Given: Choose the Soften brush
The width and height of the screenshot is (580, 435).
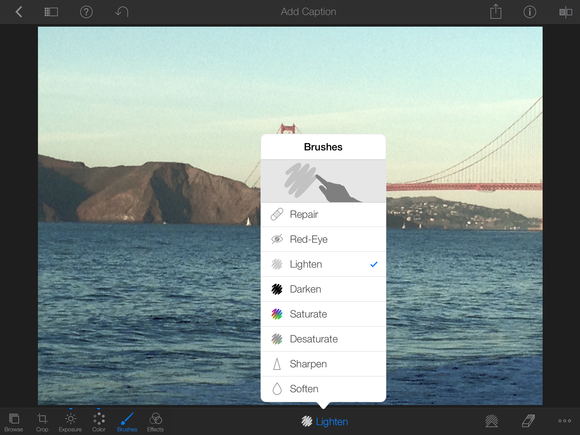Looking at the screenshot, I should 323,389.
